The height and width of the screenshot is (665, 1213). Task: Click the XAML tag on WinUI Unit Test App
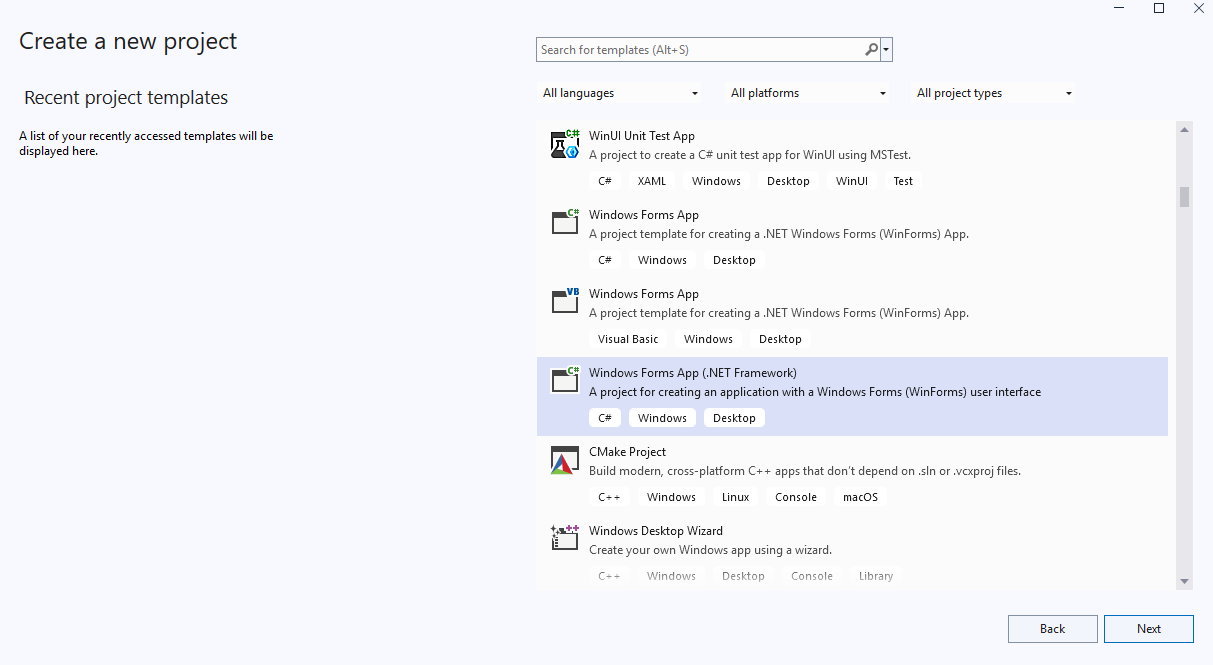click(x=652, y=181)
